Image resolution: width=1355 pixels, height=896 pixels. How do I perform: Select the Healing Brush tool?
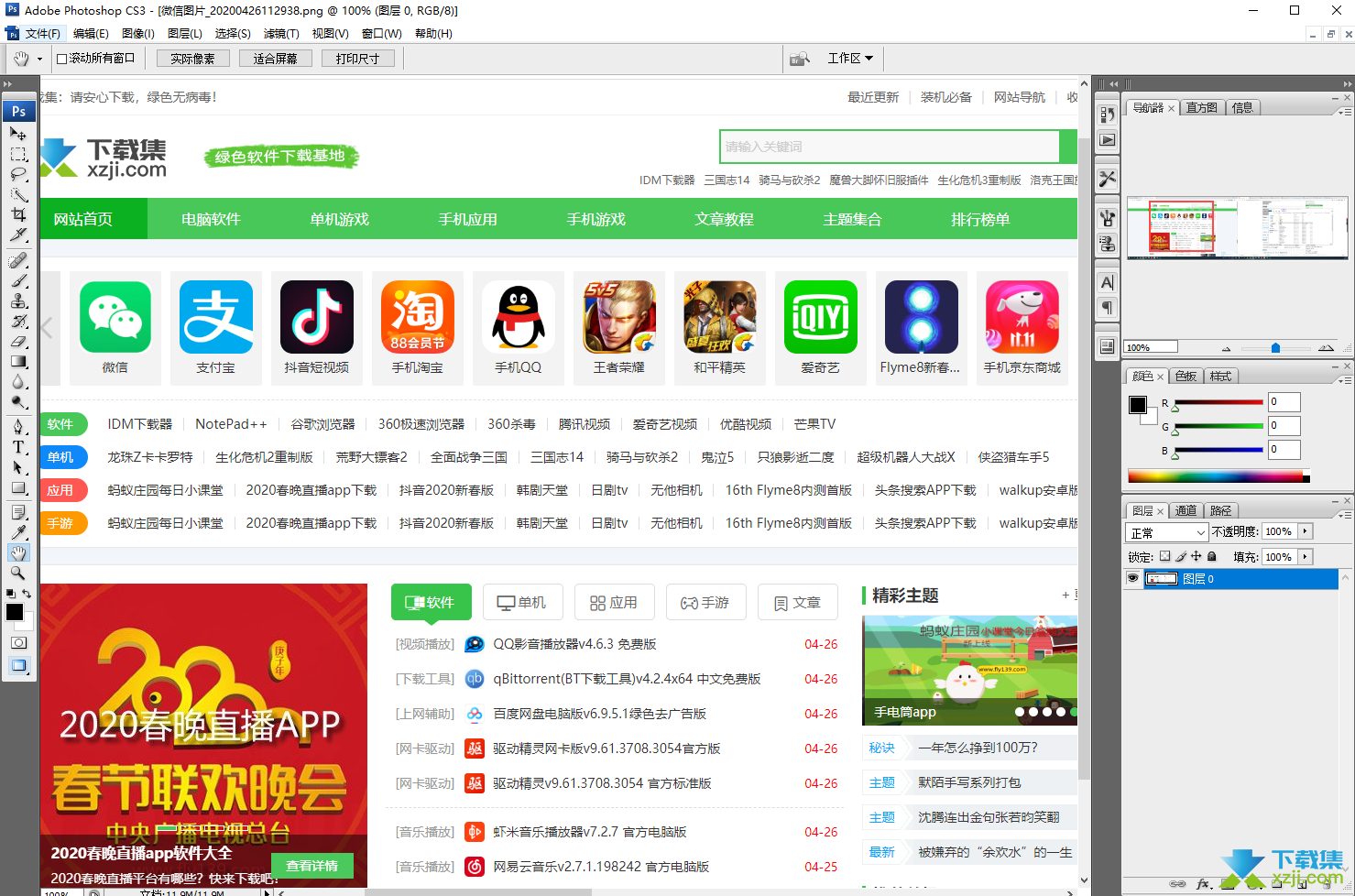click(18, 261)
